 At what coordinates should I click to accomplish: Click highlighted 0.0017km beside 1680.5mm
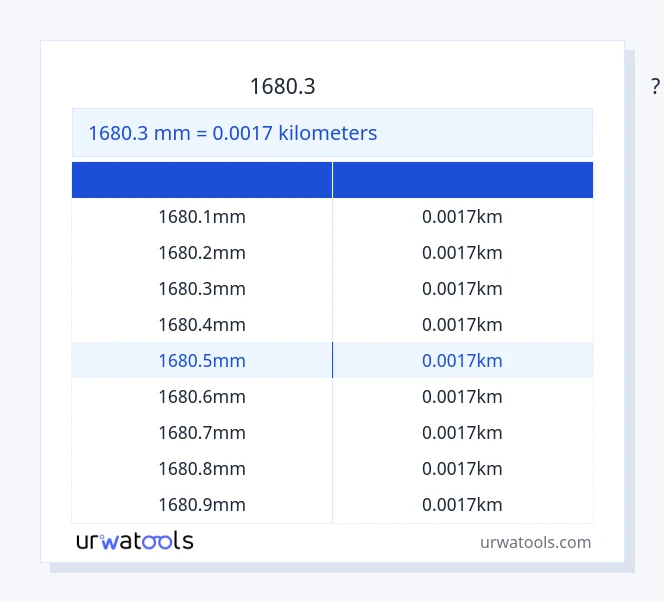click(x=462, y=361)
